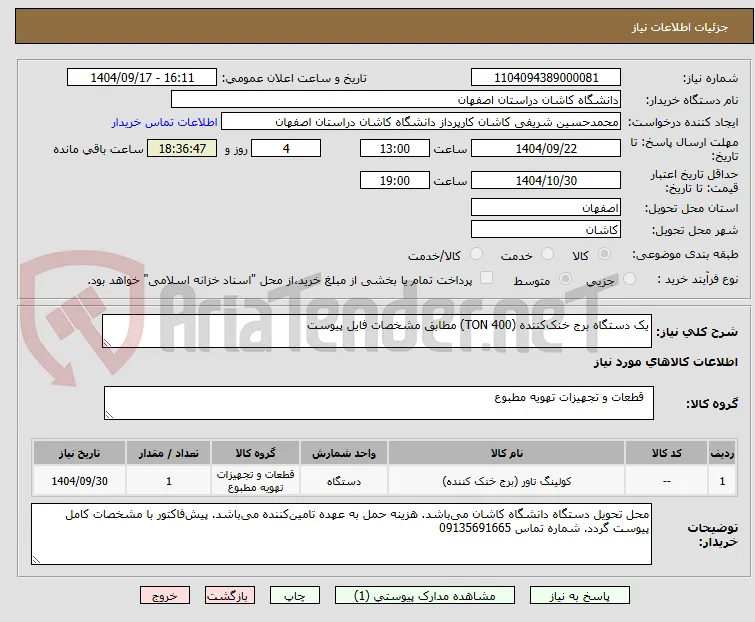Click the price validity date 1404/10/30
Image resolution: width=755 pixels, height=622 pixels.
coord(546,181)
